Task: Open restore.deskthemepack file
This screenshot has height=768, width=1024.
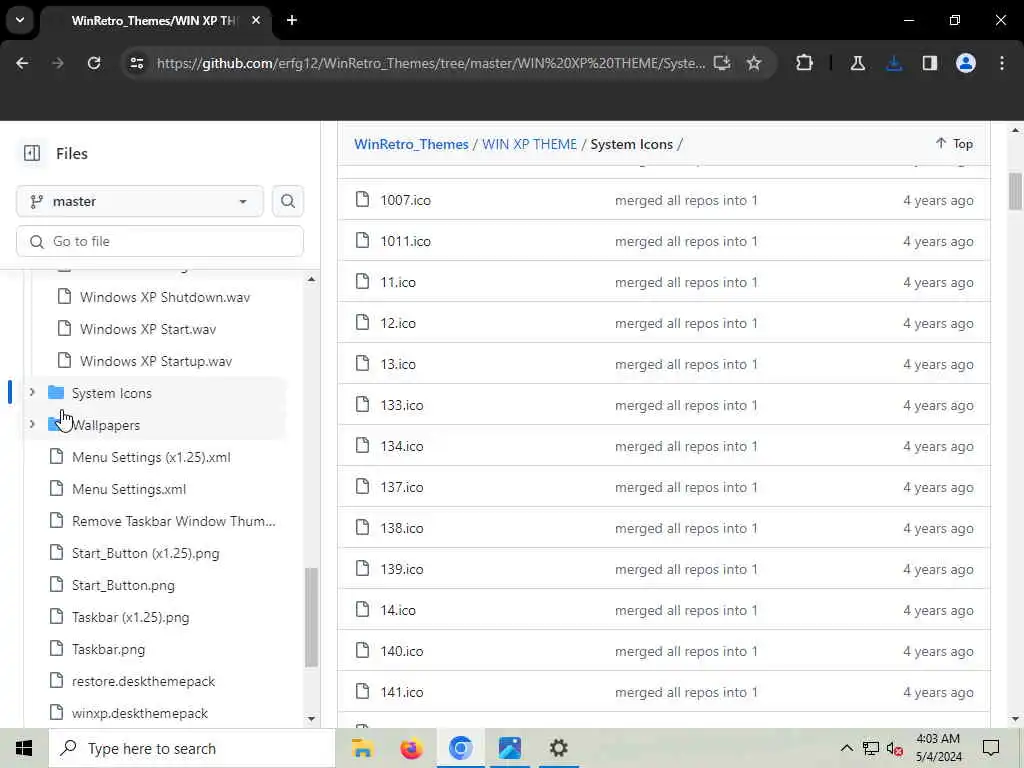Action: (x=143, y=681)
